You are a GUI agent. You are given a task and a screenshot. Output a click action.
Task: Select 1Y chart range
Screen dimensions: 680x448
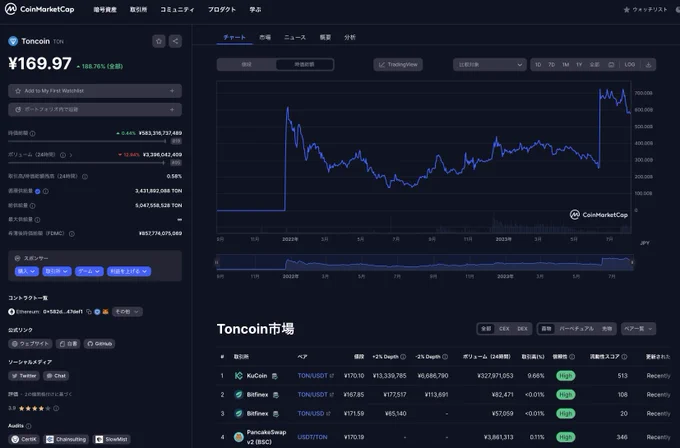point(579,65)
